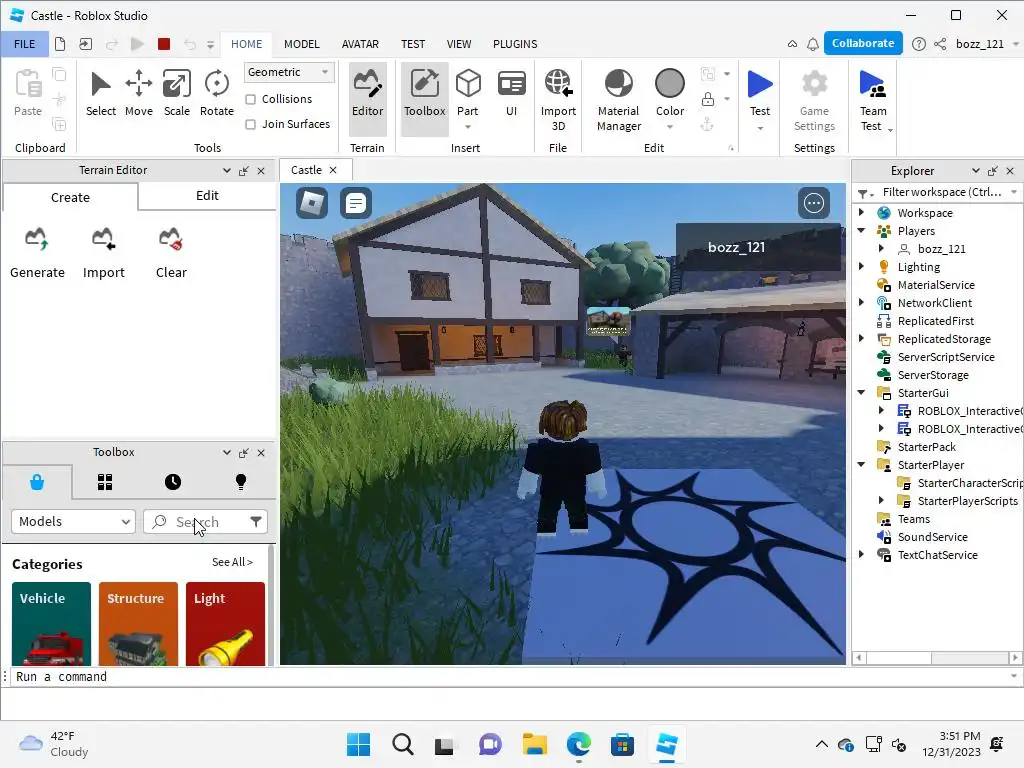The width and height of the screenshot is (1024, 768).
Task: Choose the Scale tool
Action: [x=176, y=93]
